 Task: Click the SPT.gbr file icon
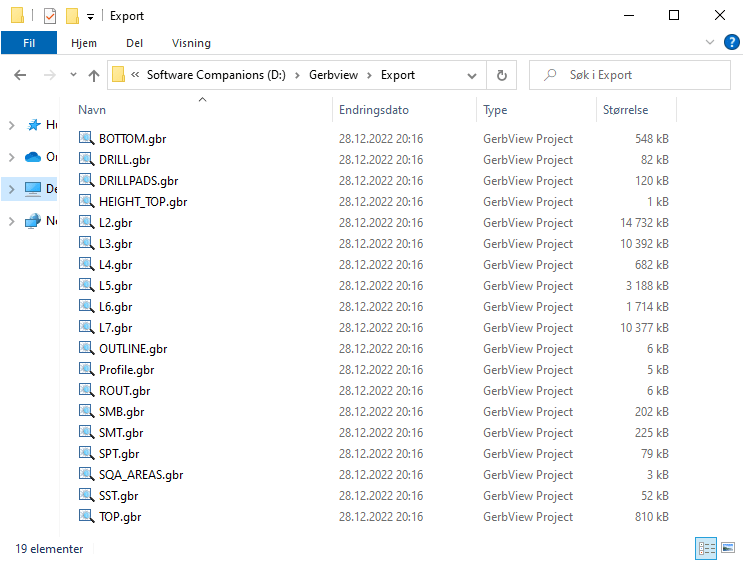tap(86, 453)
